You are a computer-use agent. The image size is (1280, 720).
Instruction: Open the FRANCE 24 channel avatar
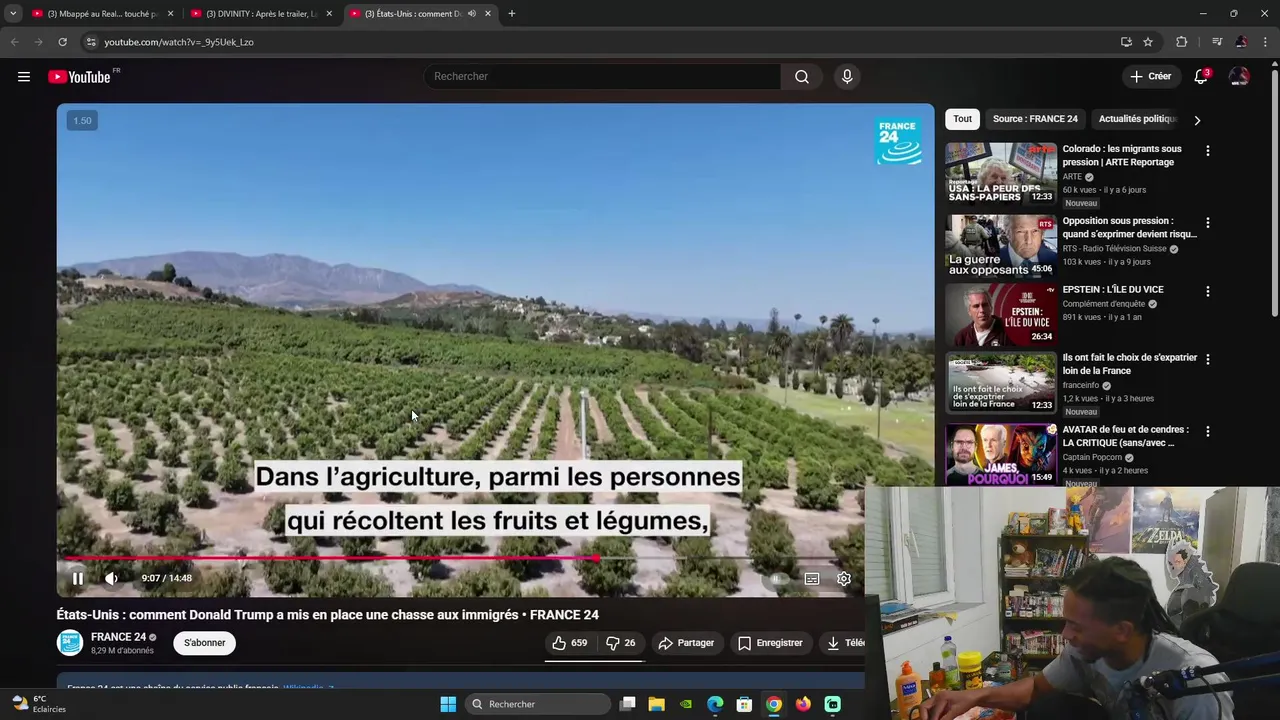coord(70,643)
